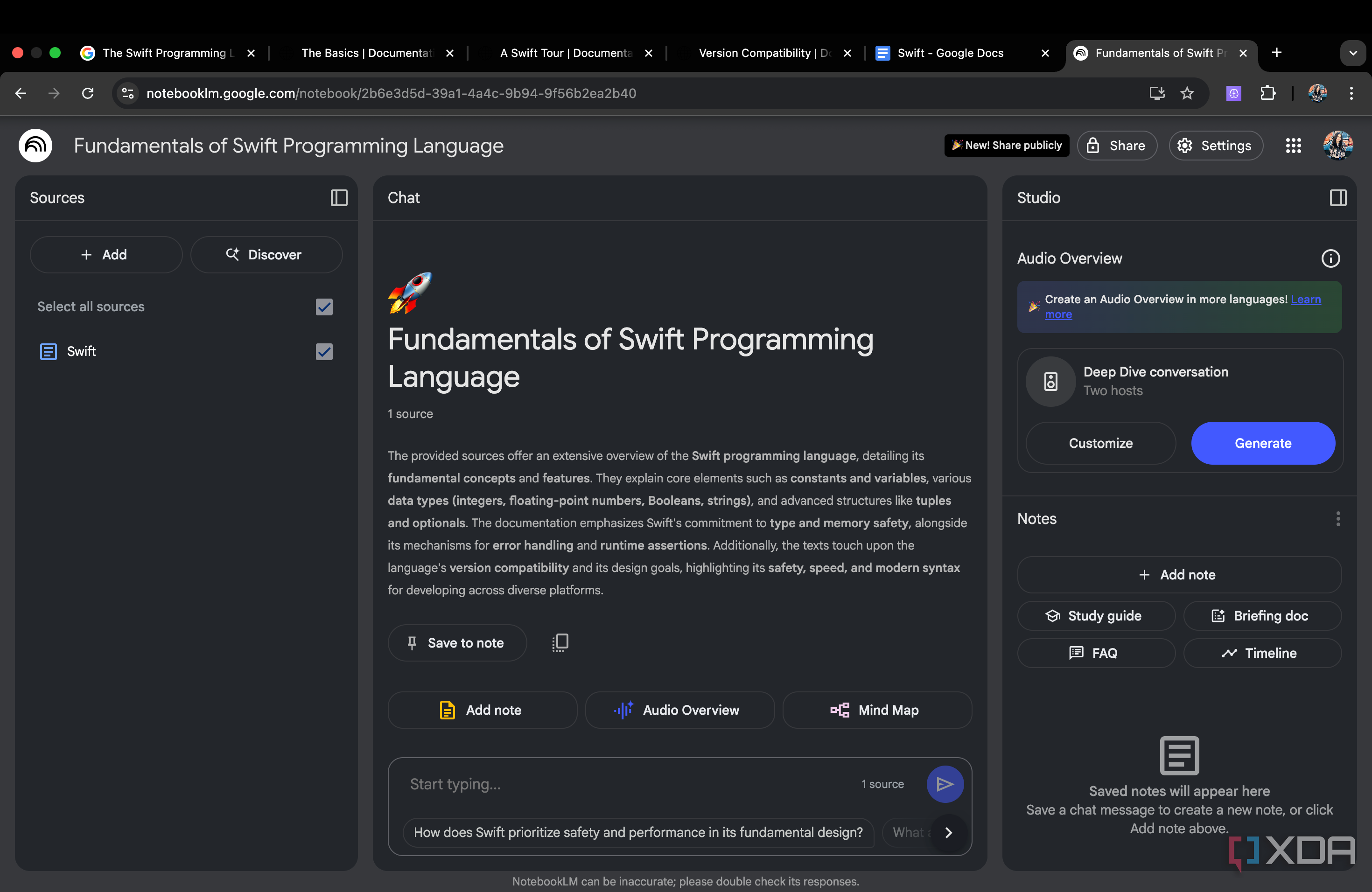Viewport: 1372px width, 892px height.
Task: Open Chrome extensions puzzle icon
Action: [1267, 93]
